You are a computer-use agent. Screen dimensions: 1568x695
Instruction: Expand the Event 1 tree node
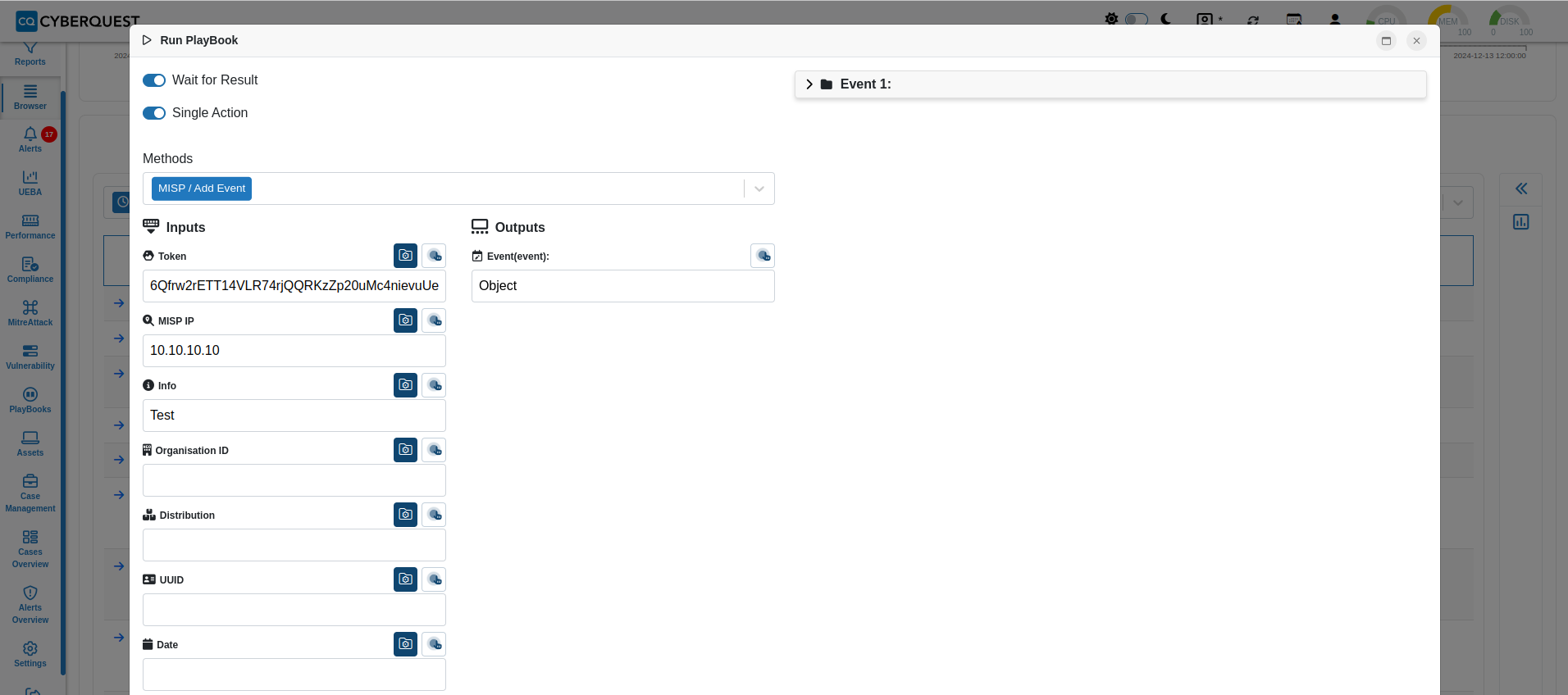click(x=809, y=84)
